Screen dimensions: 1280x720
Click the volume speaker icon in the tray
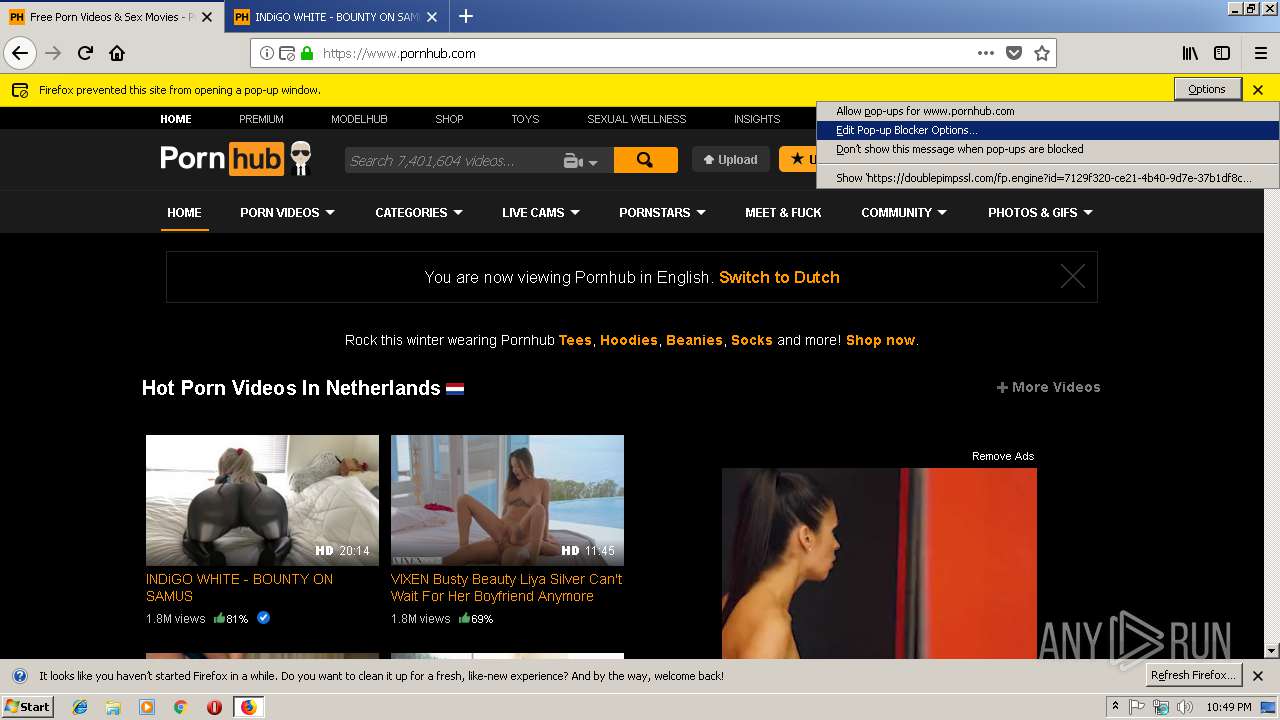1184,707
